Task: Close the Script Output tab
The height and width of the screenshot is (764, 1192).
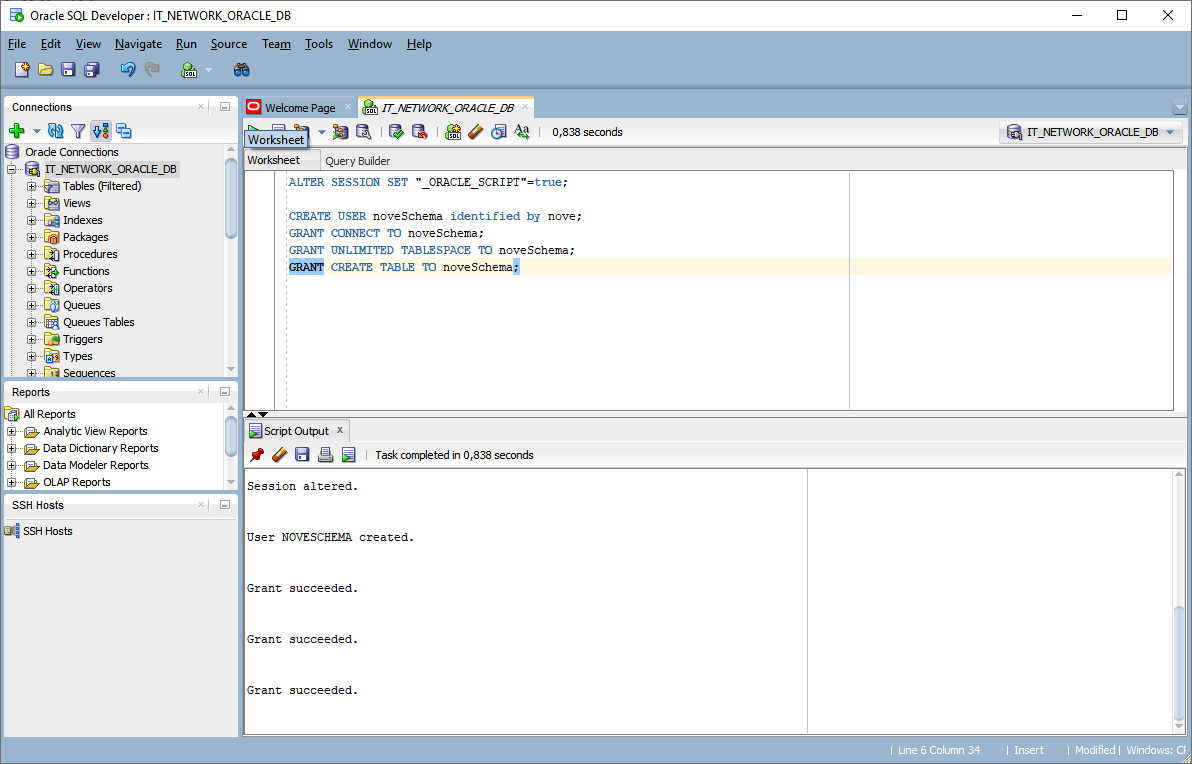Action: point(340,430)
